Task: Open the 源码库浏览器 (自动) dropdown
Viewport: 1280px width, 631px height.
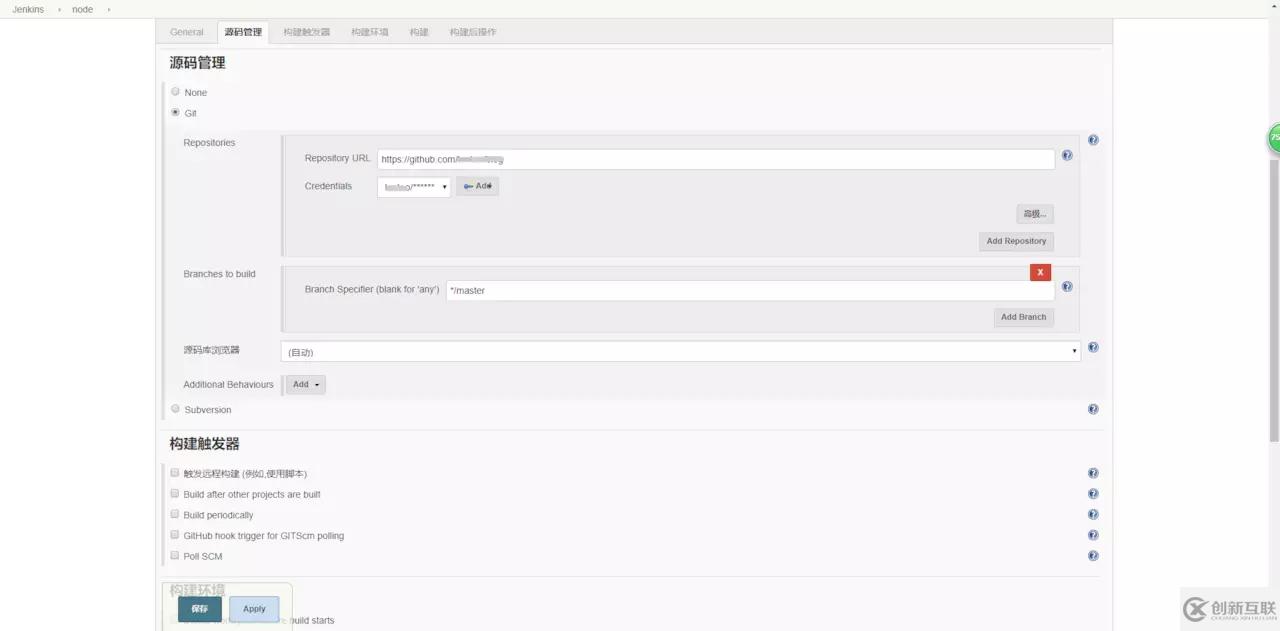Action: [680, 352]
